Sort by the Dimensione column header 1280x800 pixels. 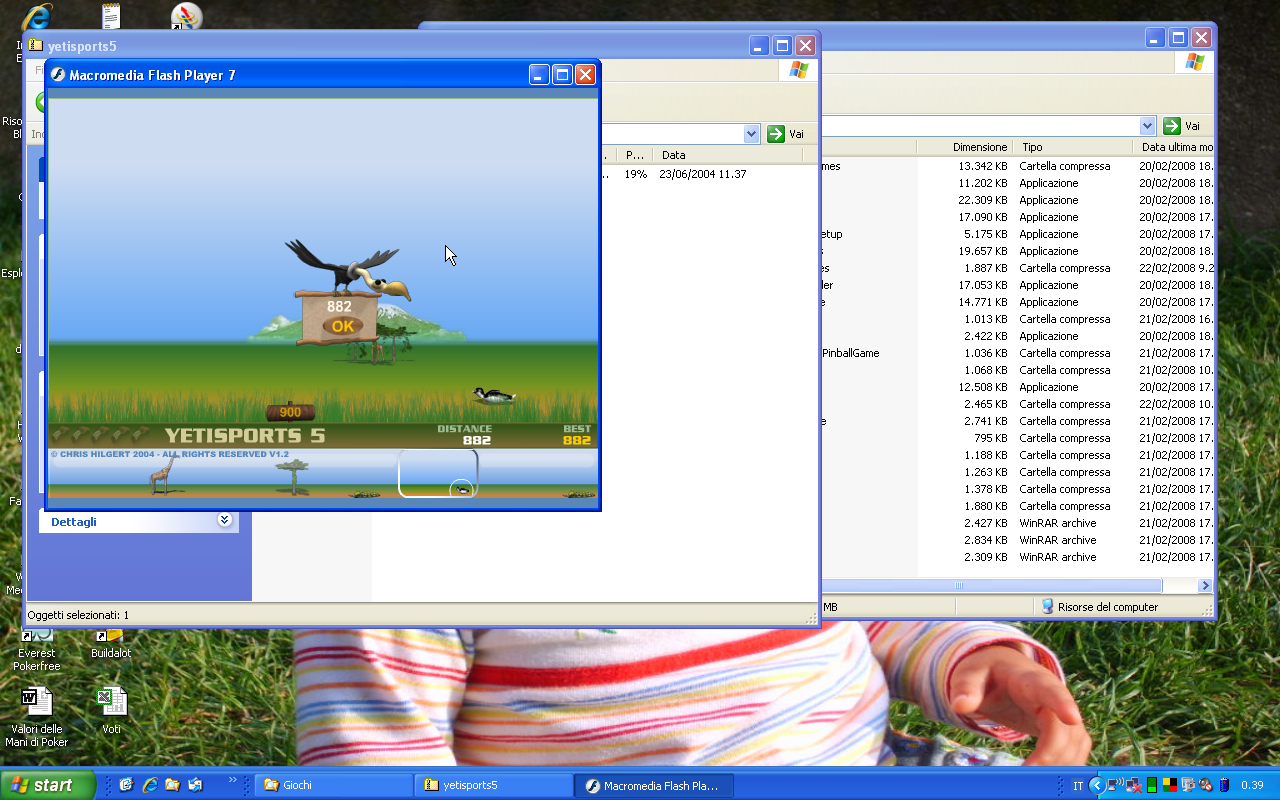click(965, 147)
